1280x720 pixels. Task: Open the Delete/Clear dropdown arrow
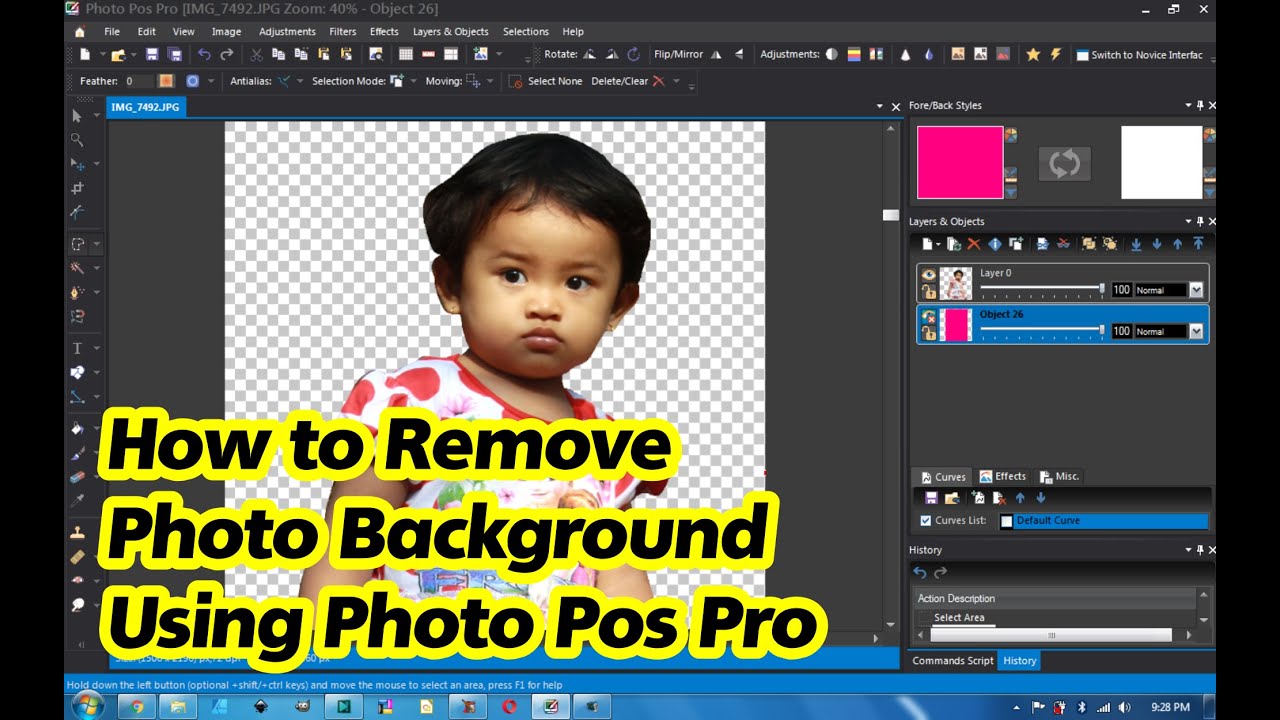pos(676,81)
